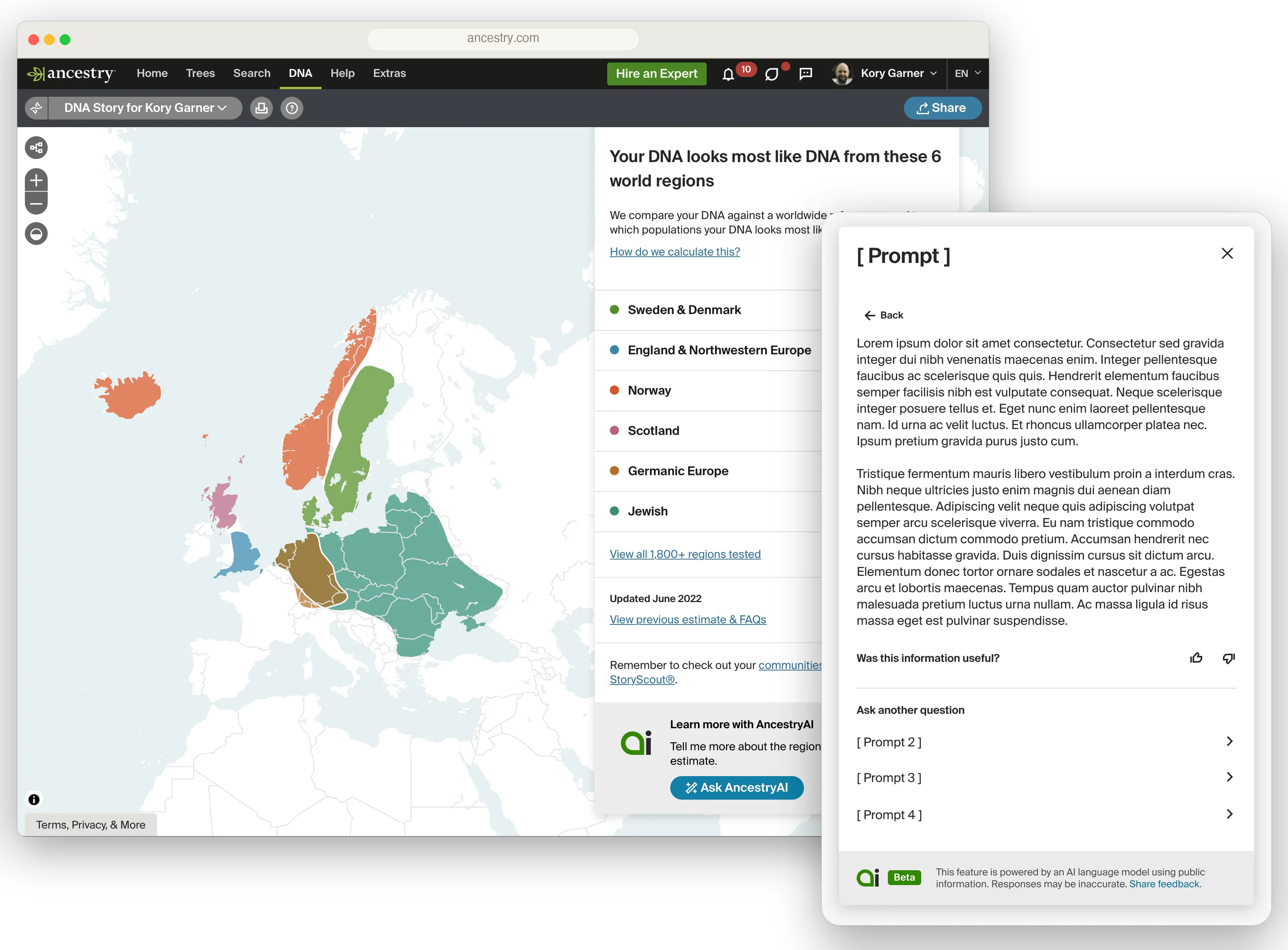1288x950 pixels.
Task: Click the orange Norway color dot
Action: click(x=614, y=390)
